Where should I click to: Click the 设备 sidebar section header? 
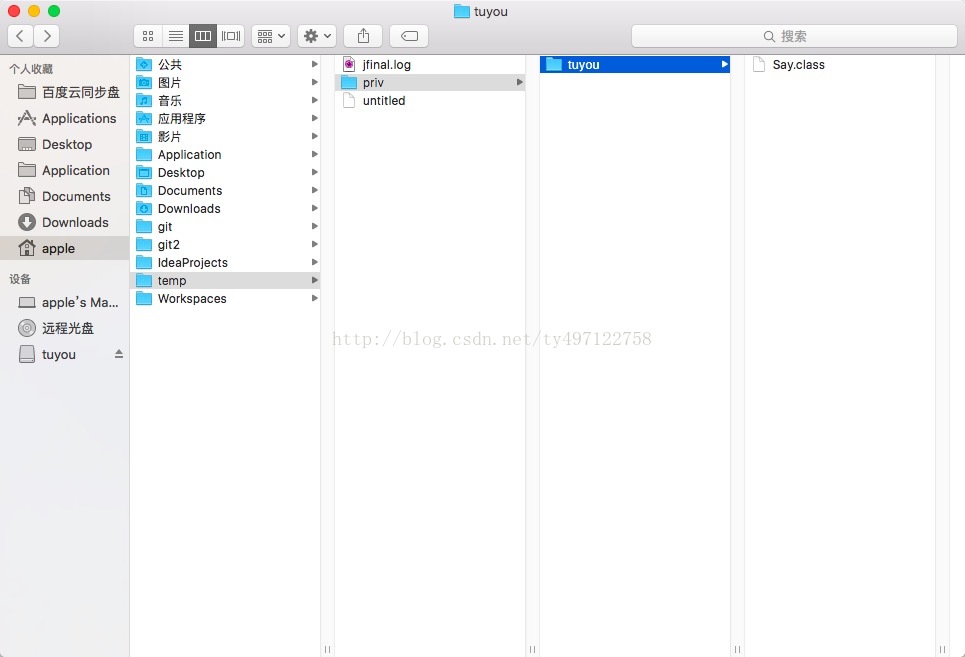click(x=20, y=279)
